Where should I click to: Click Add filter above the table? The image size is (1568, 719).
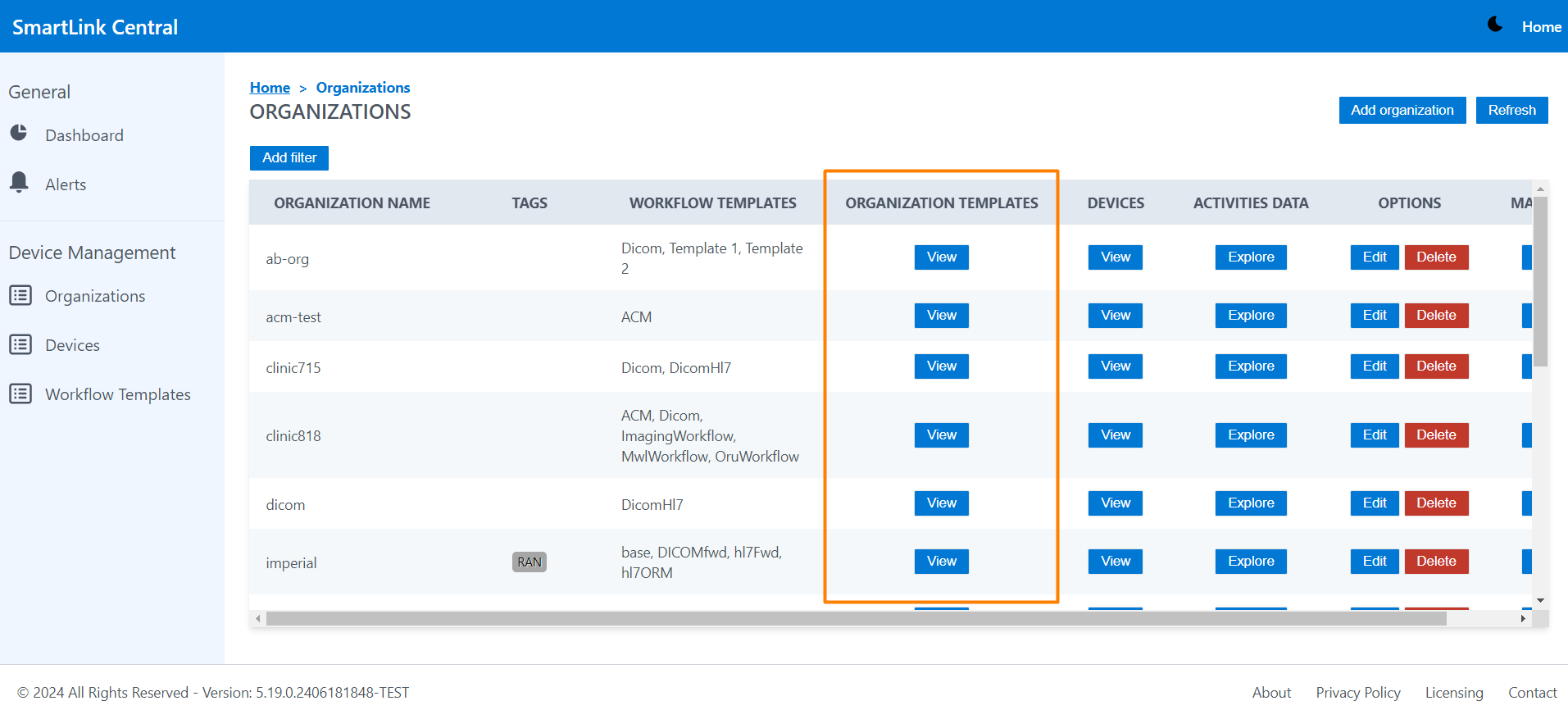click(x=289, y=157)
